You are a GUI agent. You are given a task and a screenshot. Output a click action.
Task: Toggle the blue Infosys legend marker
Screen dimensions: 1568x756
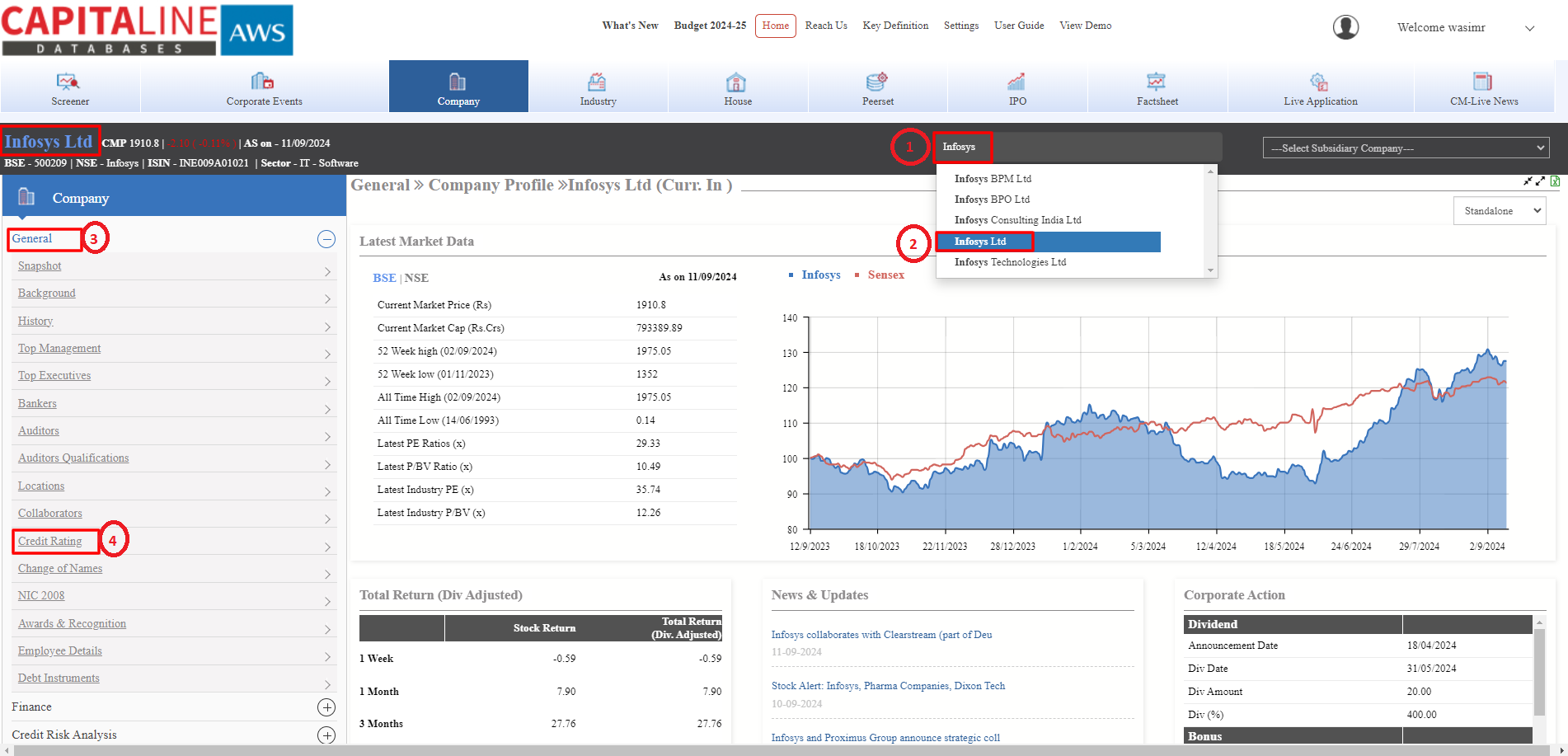tap(791, 275)
